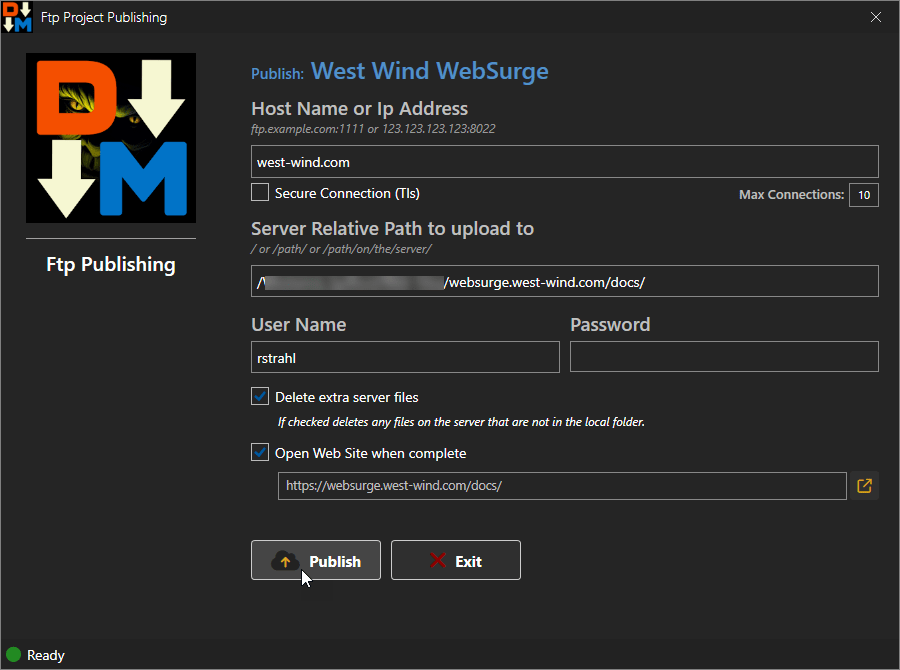900x670 pixels.
Task: Enable the Secure Connection (Tls) checkbox
Action: pyautogui.click(x=260, y=193)
